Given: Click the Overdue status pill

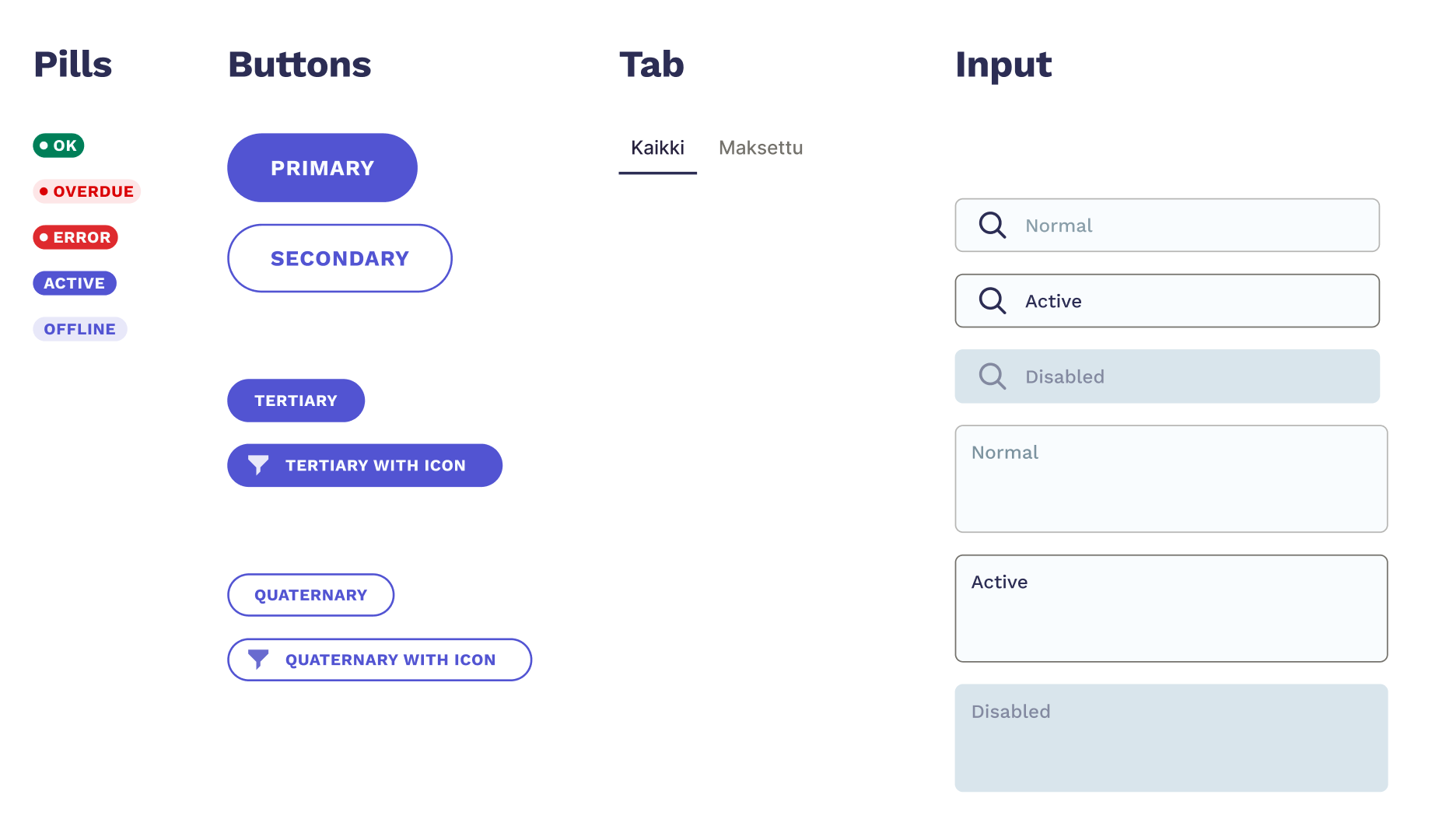Looking at the screenshot, I should click(x=86, y=191).
